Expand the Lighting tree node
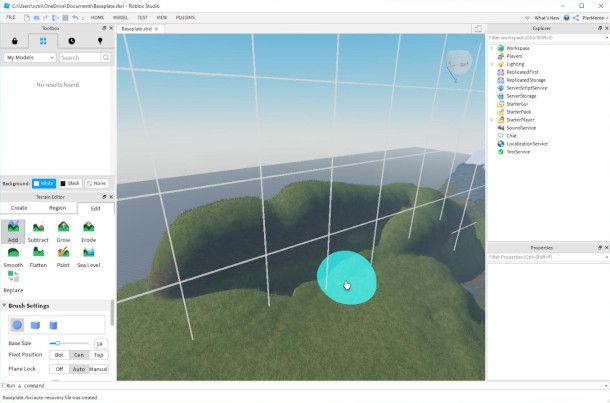The height and width of the screenshot is (403, 610). [x=491, y=64]
